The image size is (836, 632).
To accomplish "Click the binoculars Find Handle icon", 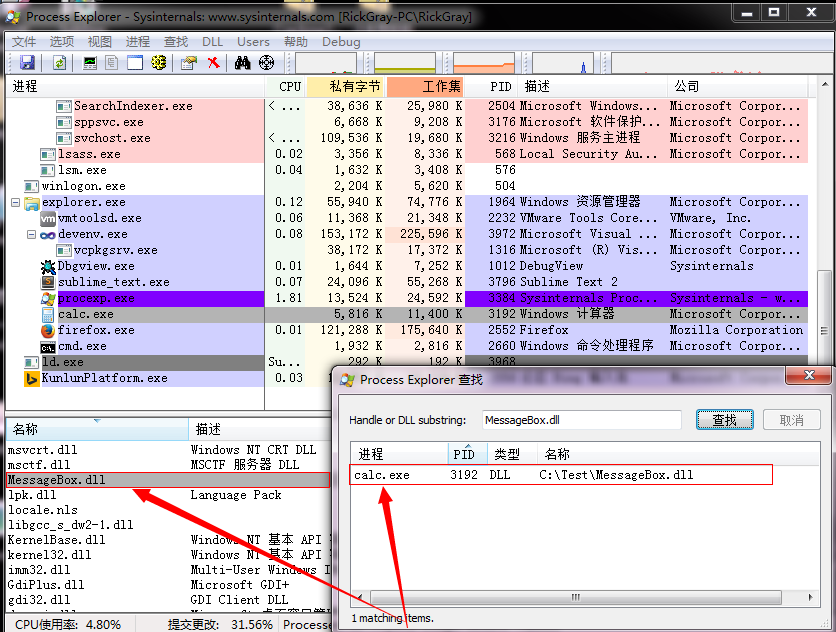I will coord(242,63).
